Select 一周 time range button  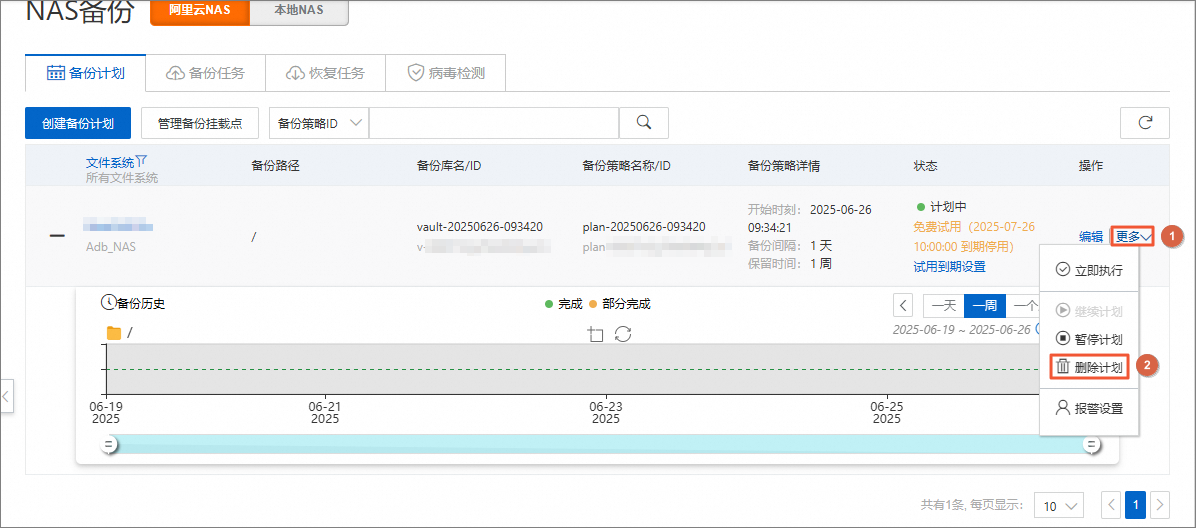pyautogui.click(x=985, y=306)
